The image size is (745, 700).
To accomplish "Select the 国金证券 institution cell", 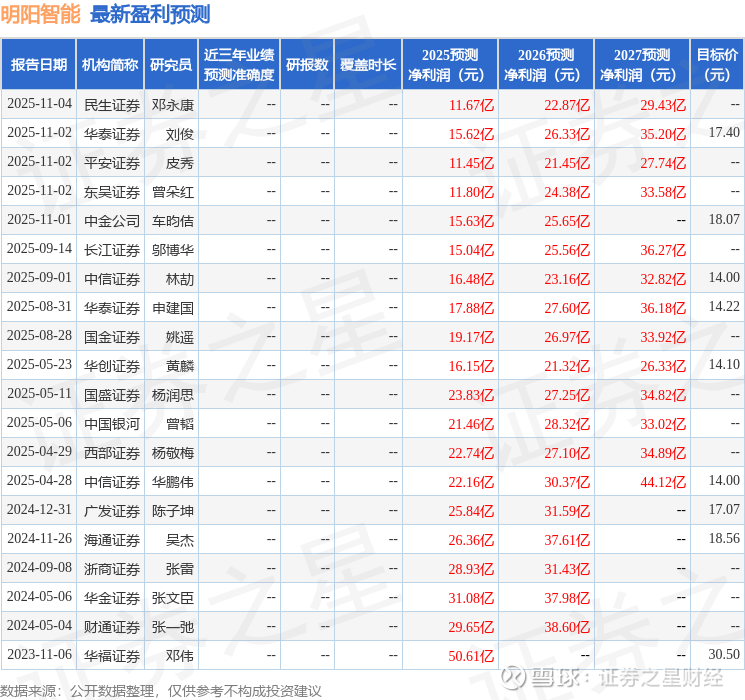I will [x=112, y=337].
